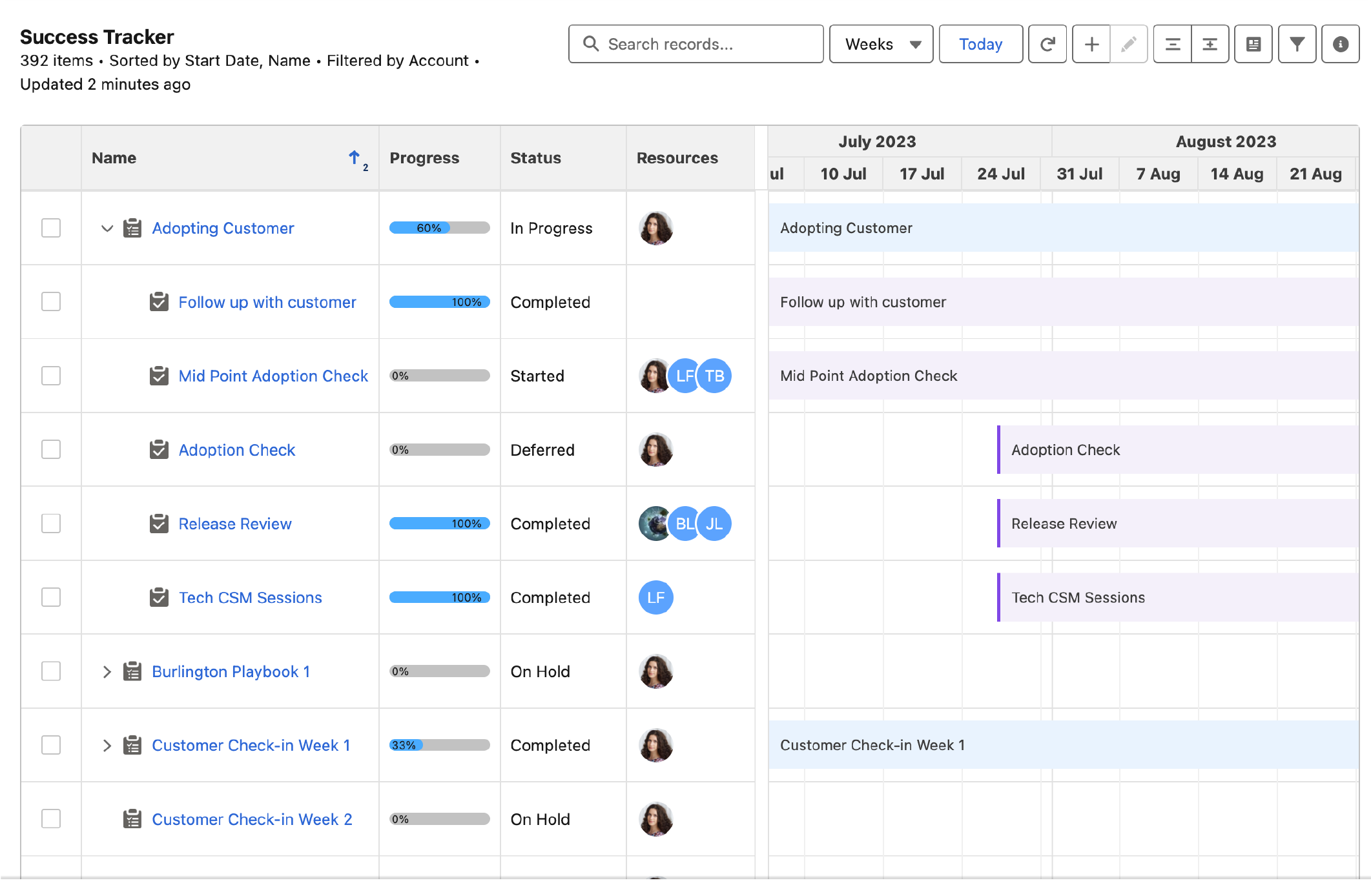1371x896 pixels.
Task: Open the Mid Point Adoption Check link
Action: coord(273,376)
